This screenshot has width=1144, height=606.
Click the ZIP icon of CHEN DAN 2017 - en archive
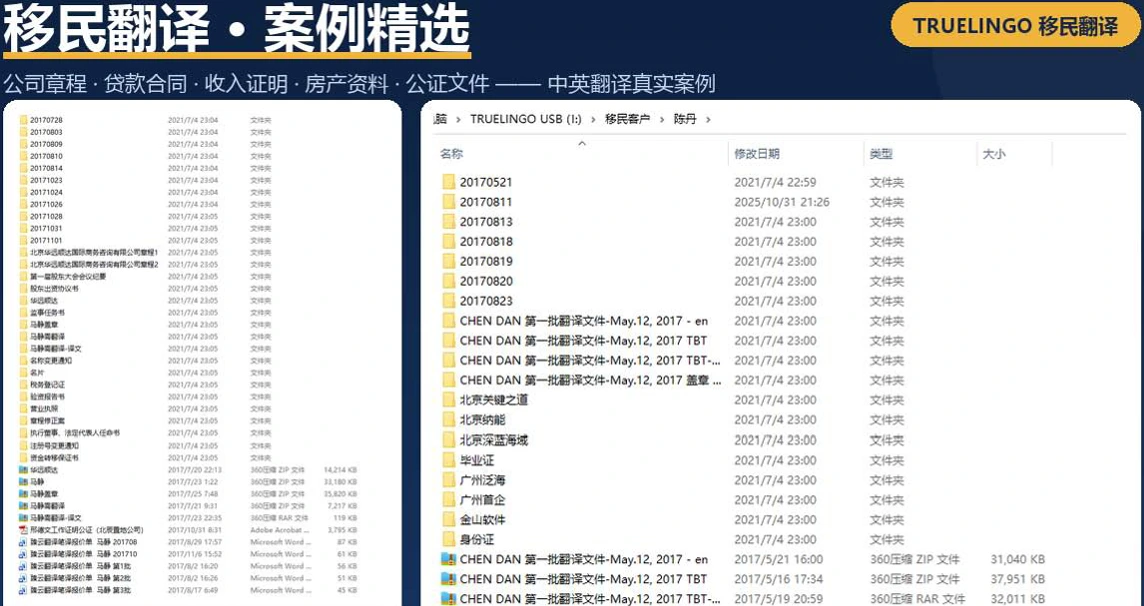449,559
